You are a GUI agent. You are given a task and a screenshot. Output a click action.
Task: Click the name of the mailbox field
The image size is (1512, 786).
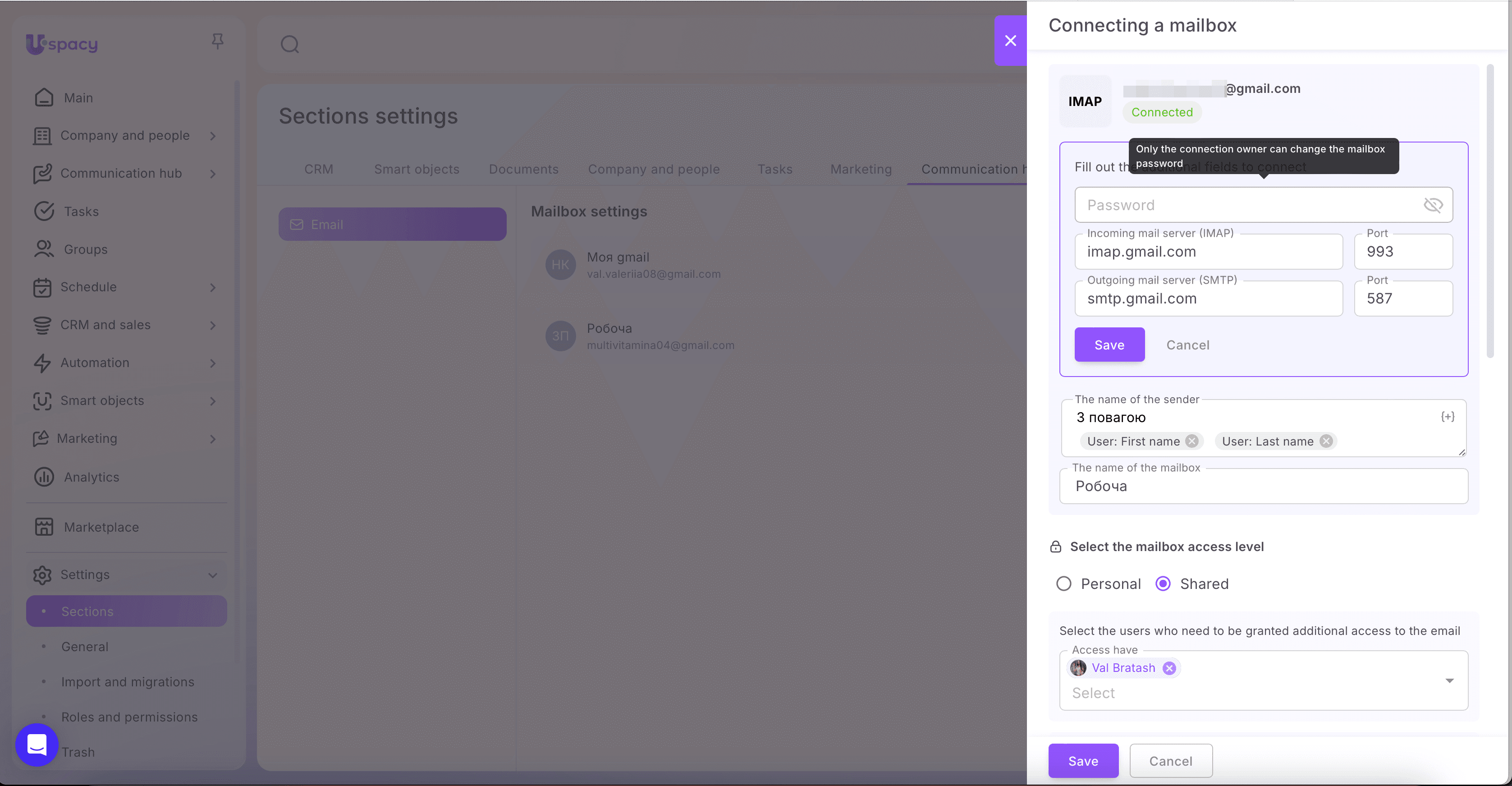pyautogui.click(x=1263, y=486)
